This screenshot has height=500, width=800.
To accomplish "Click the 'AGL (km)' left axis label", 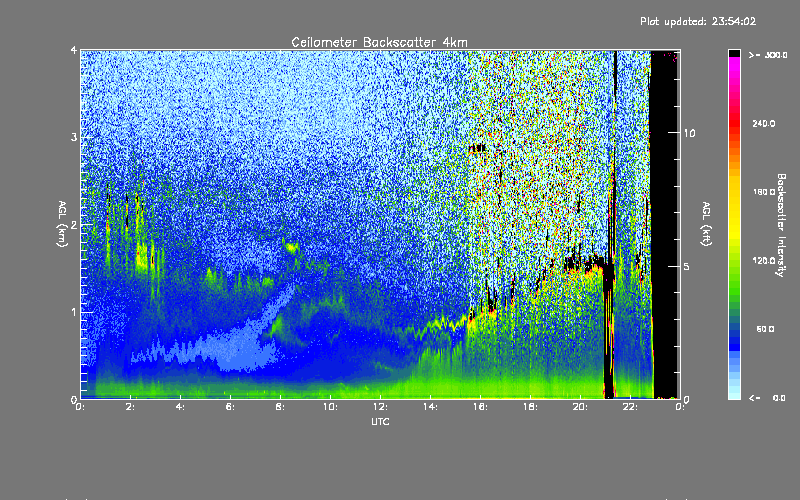I will [62, 224].
